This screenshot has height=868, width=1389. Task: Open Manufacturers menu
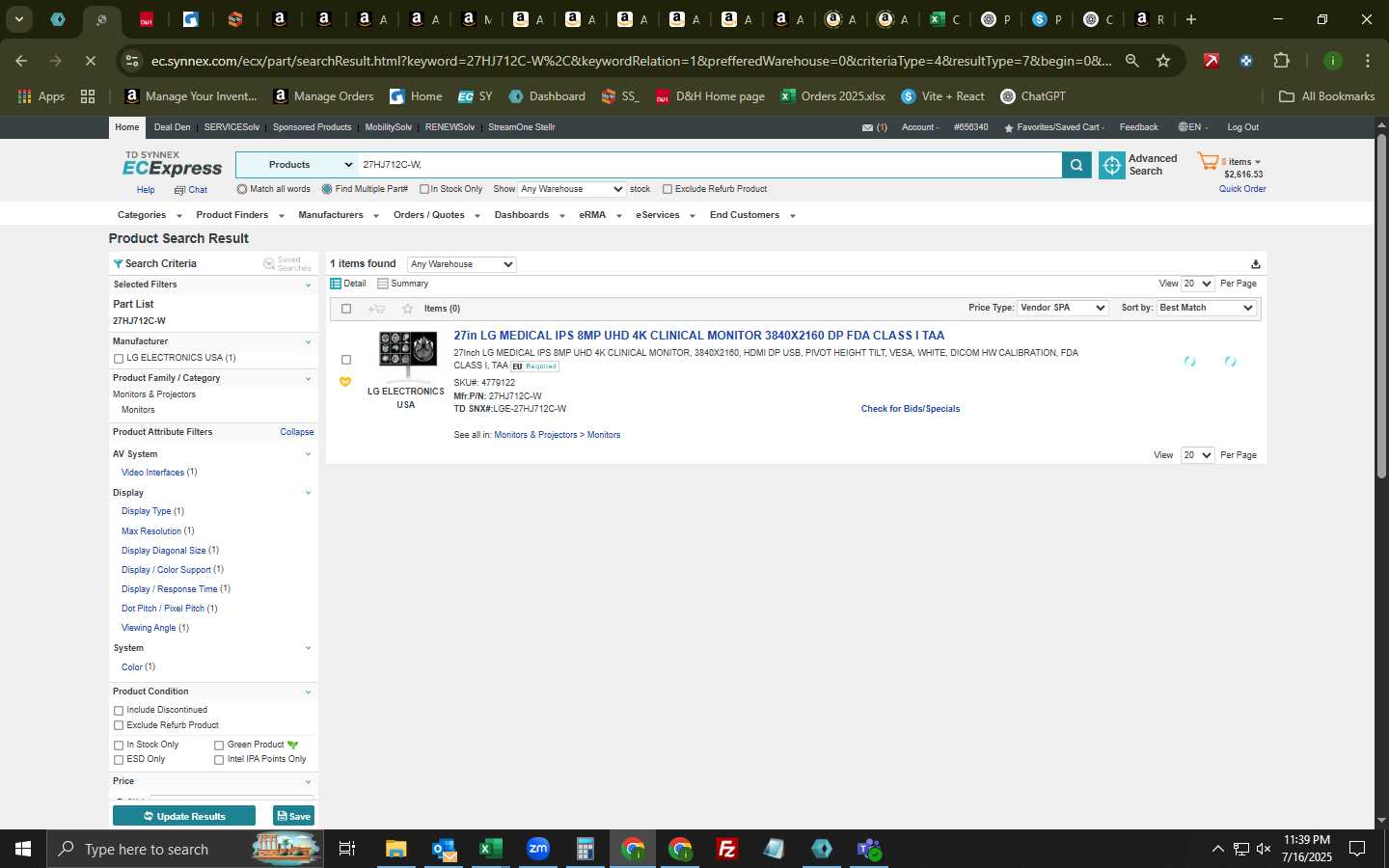click(339, 215)
